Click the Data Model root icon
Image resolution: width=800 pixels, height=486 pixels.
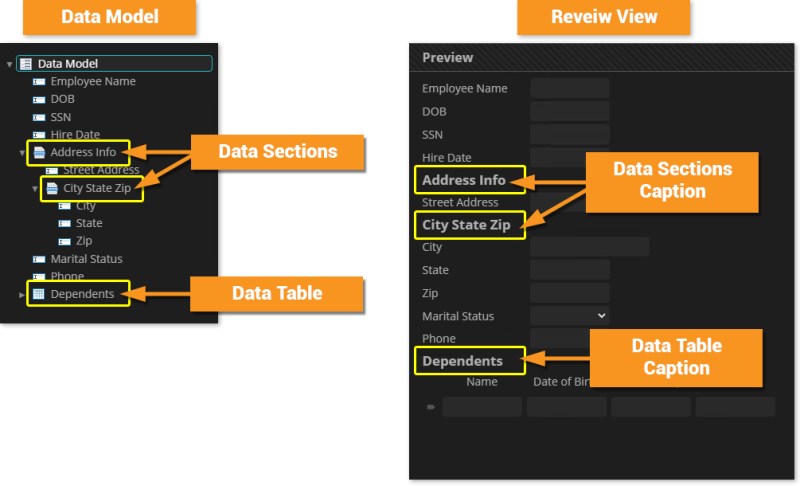click(26, 64)
